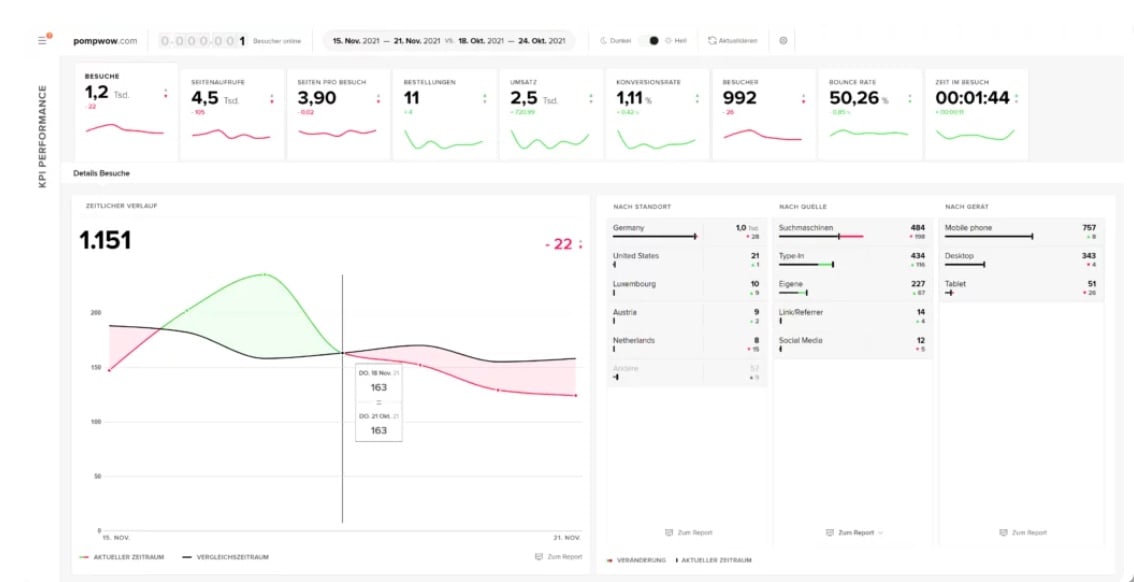Open the dots menu on Bestellungen card
Viewport: 1134px width, 582px height.
click(485, 98)
